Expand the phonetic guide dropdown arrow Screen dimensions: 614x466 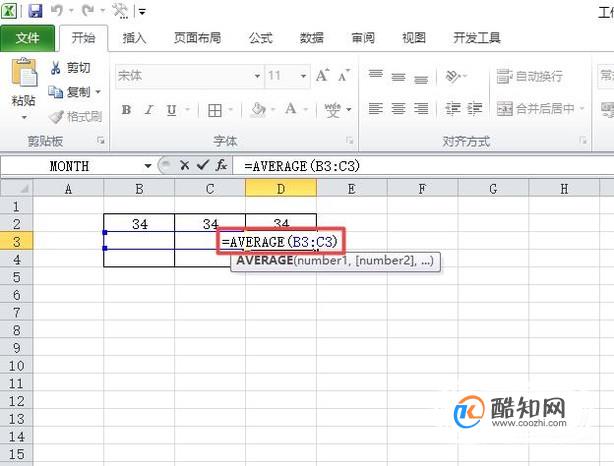coord(349,110)
